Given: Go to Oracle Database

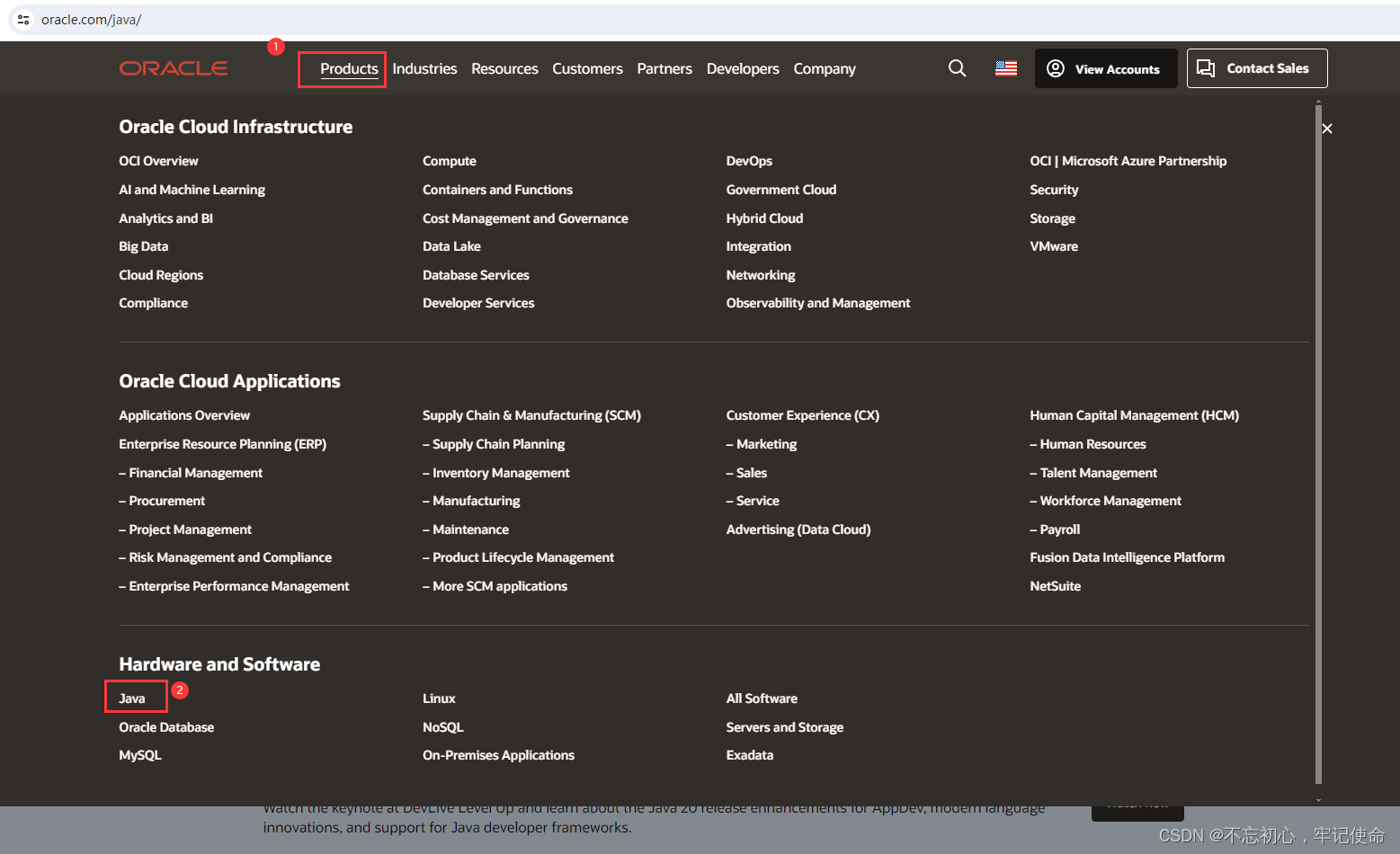Looking at the screenshot, I should [x=166, y=727].
